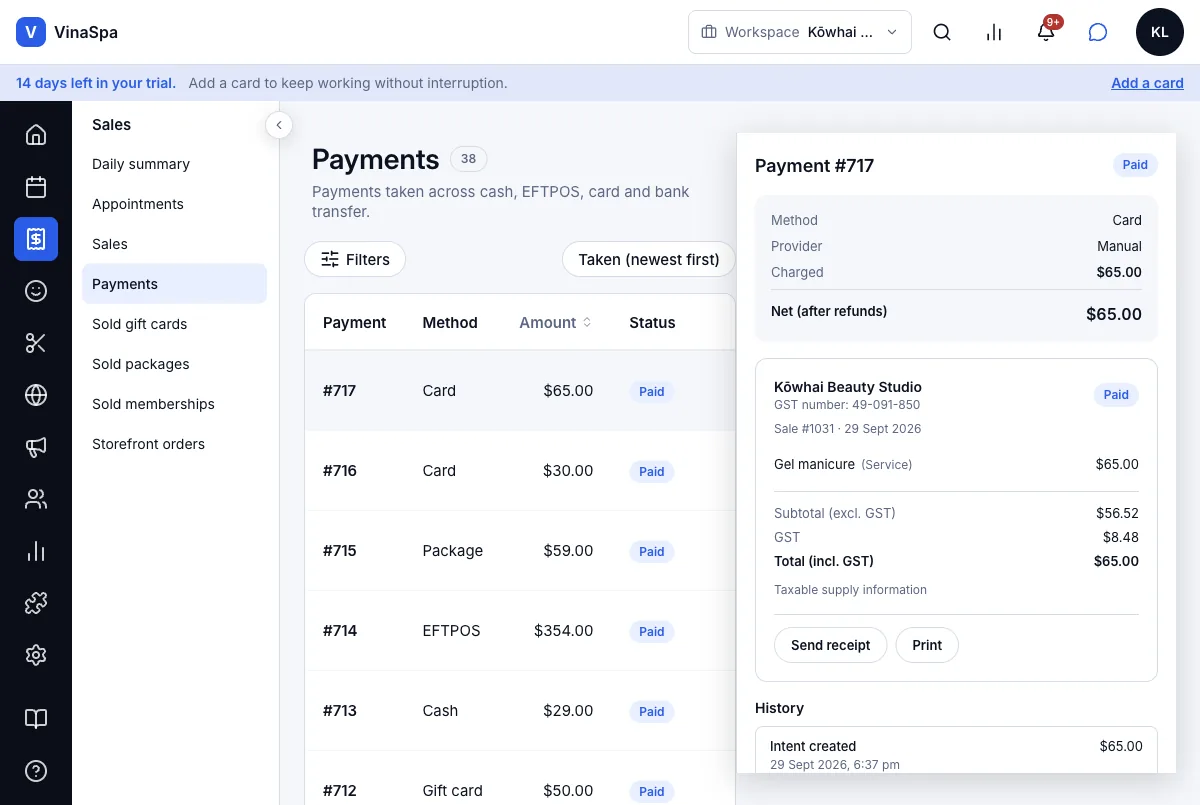This screenshot has width=1200, height=805.
Task: Open Daily summary in the Sales menu
Action: pyautogui.click(x=175, y=164)
